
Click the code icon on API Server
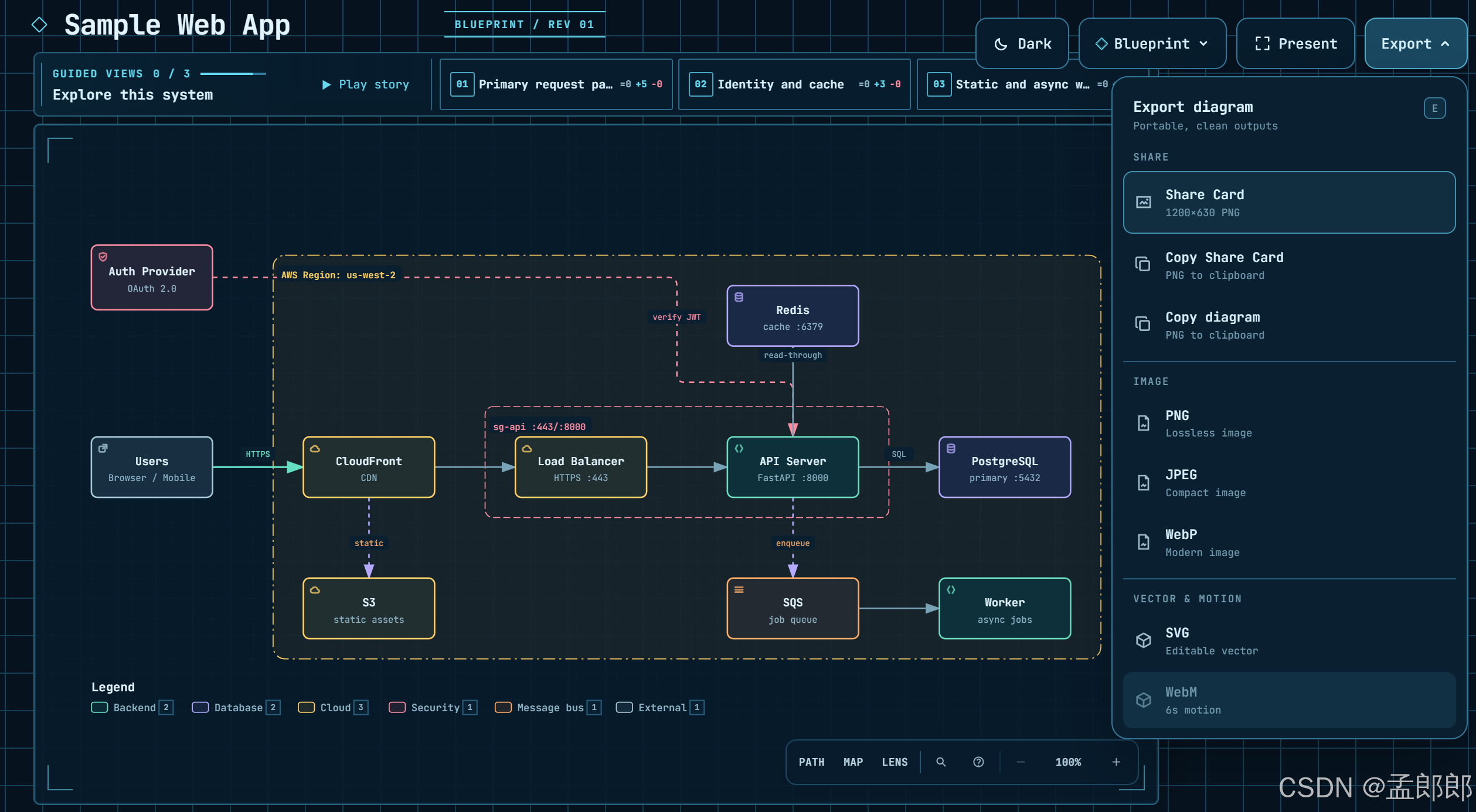[739, 449]
